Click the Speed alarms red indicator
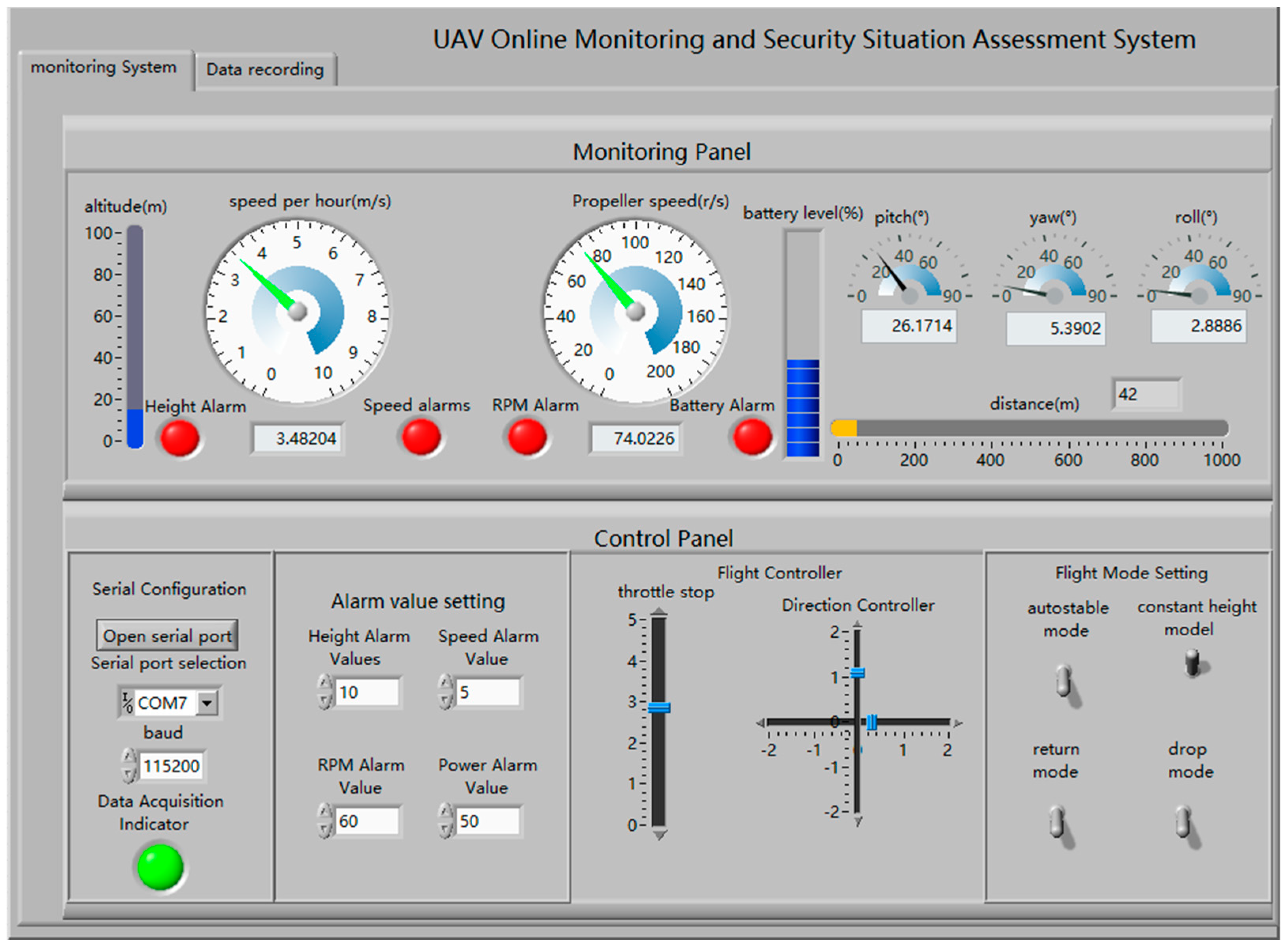This screenshot has width=1288, height=950. [x=421, y=437]
